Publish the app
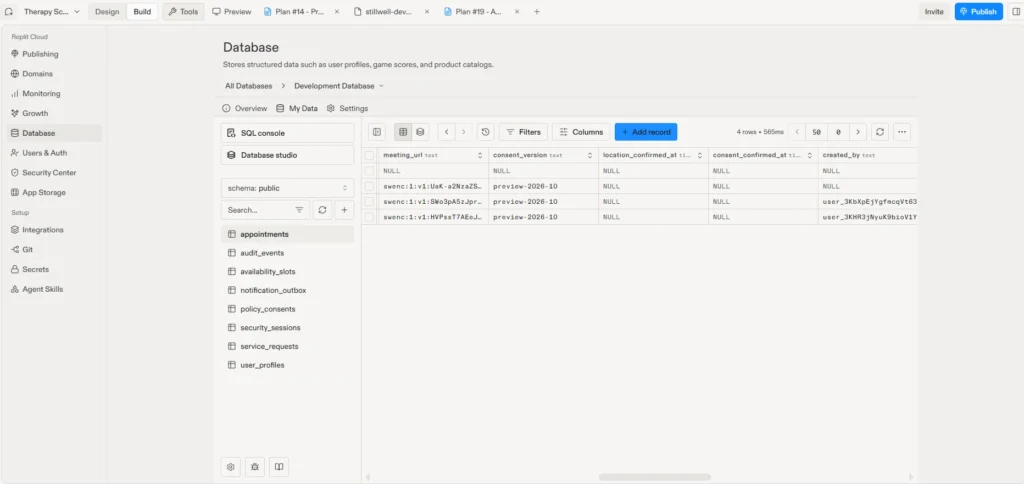This screenshot has width=1024, height=484. (x=978, y=12)
